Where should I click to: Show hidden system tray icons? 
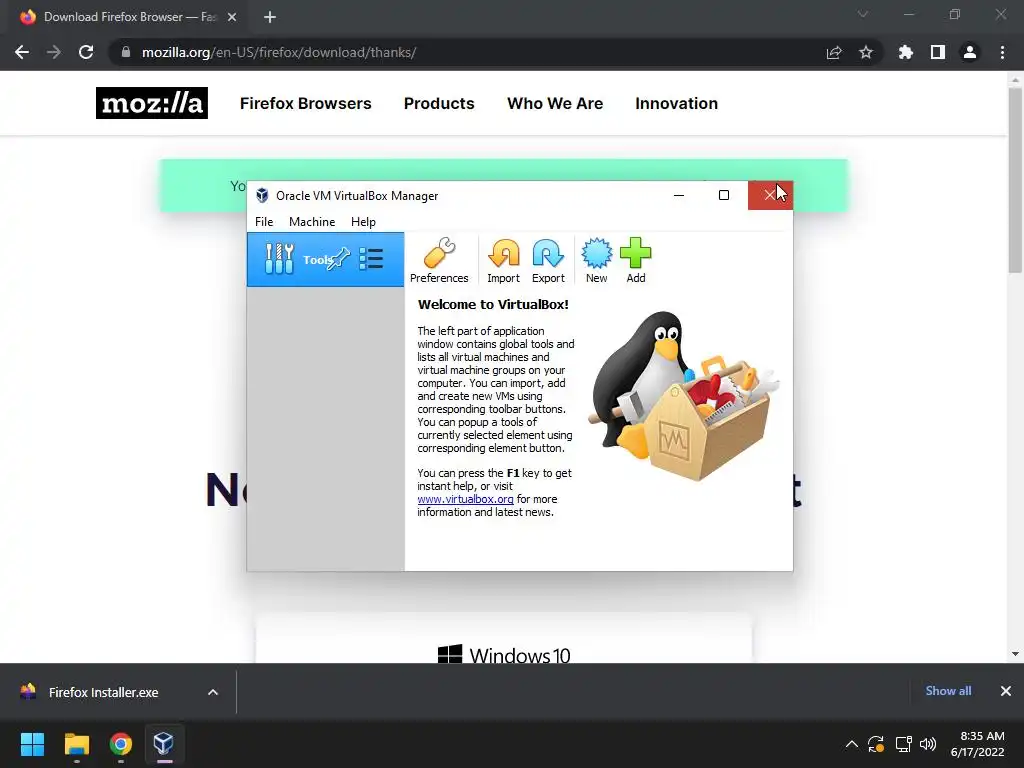coord(852,744)
